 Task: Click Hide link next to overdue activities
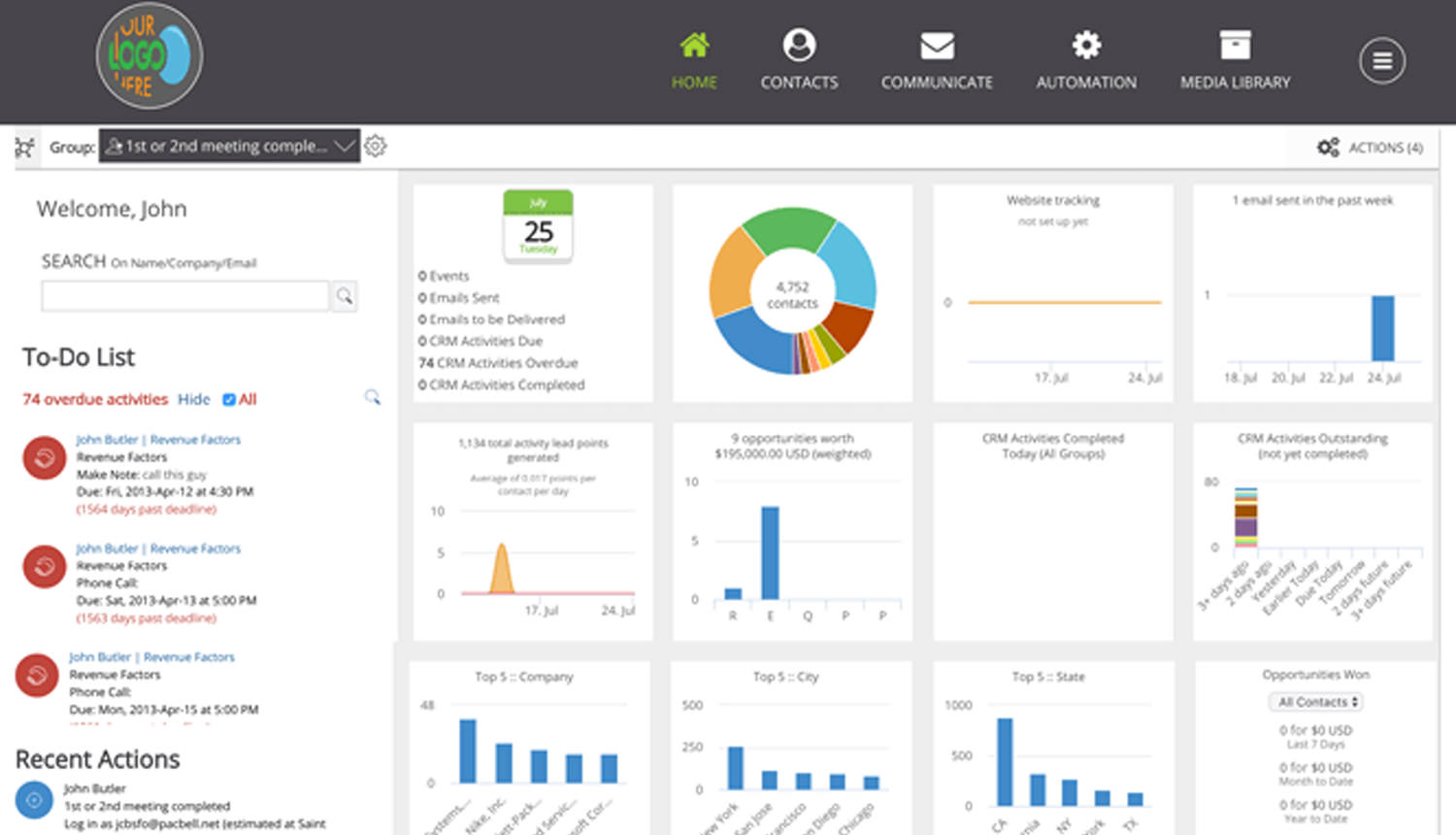(x=193, y=399)
